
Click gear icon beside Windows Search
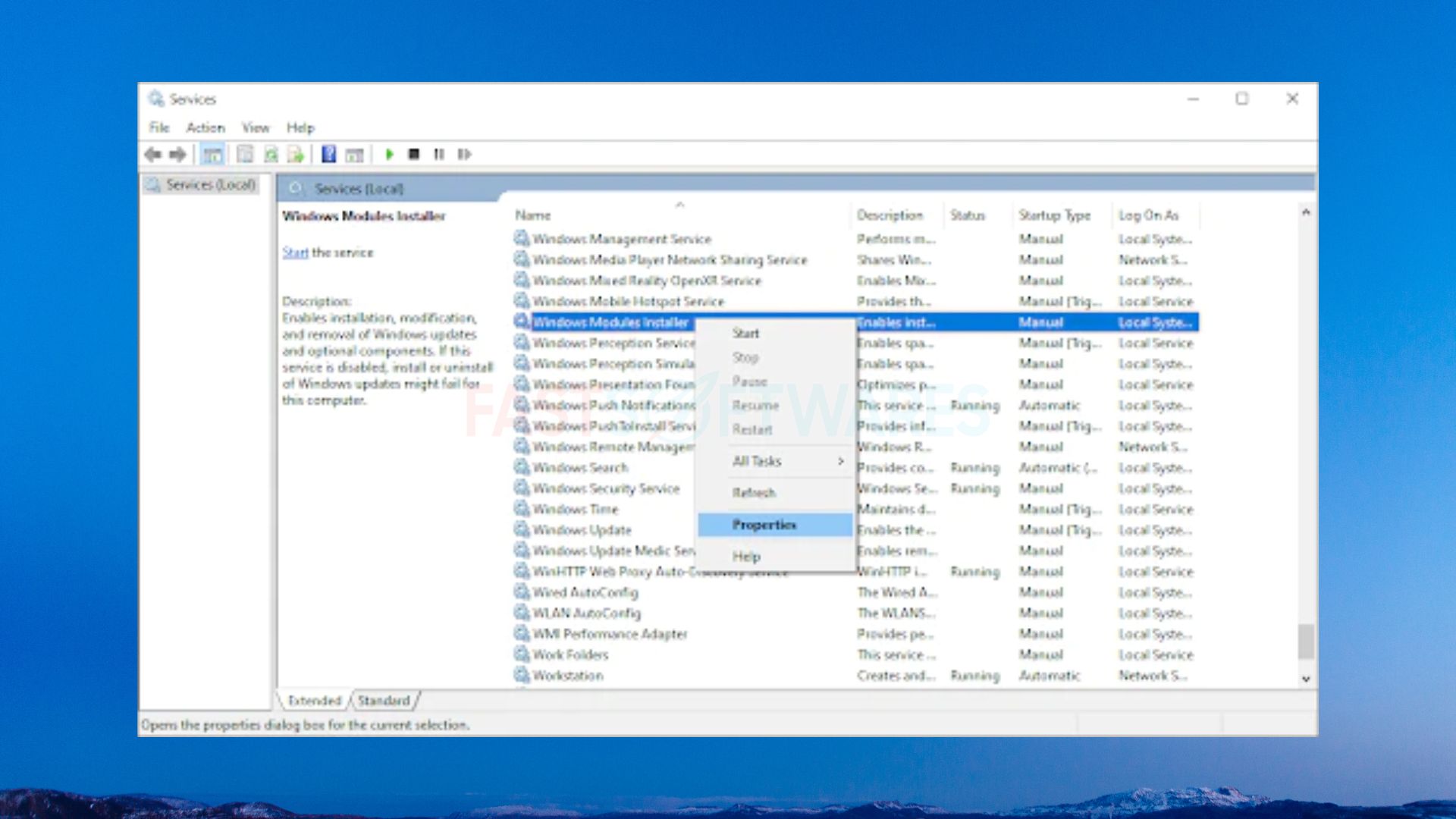(522, 467)
